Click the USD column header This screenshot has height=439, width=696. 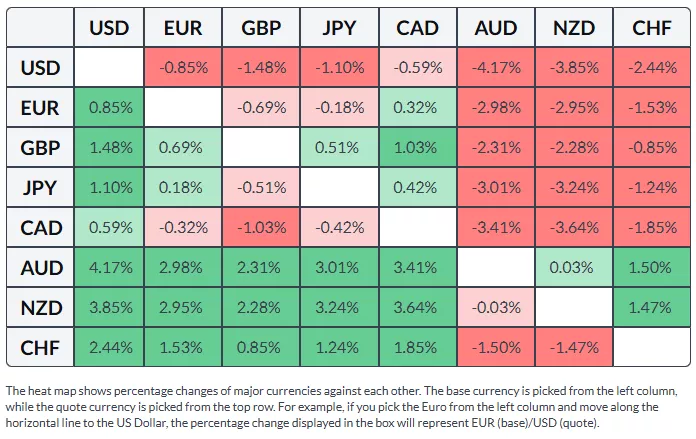coord(109,28)
